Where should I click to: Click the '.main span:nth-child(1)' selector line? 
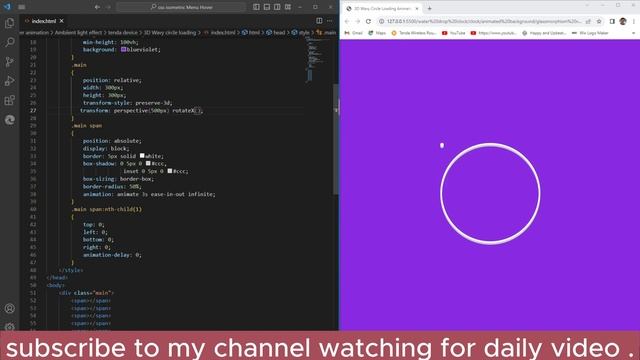(x=107, y=209)
